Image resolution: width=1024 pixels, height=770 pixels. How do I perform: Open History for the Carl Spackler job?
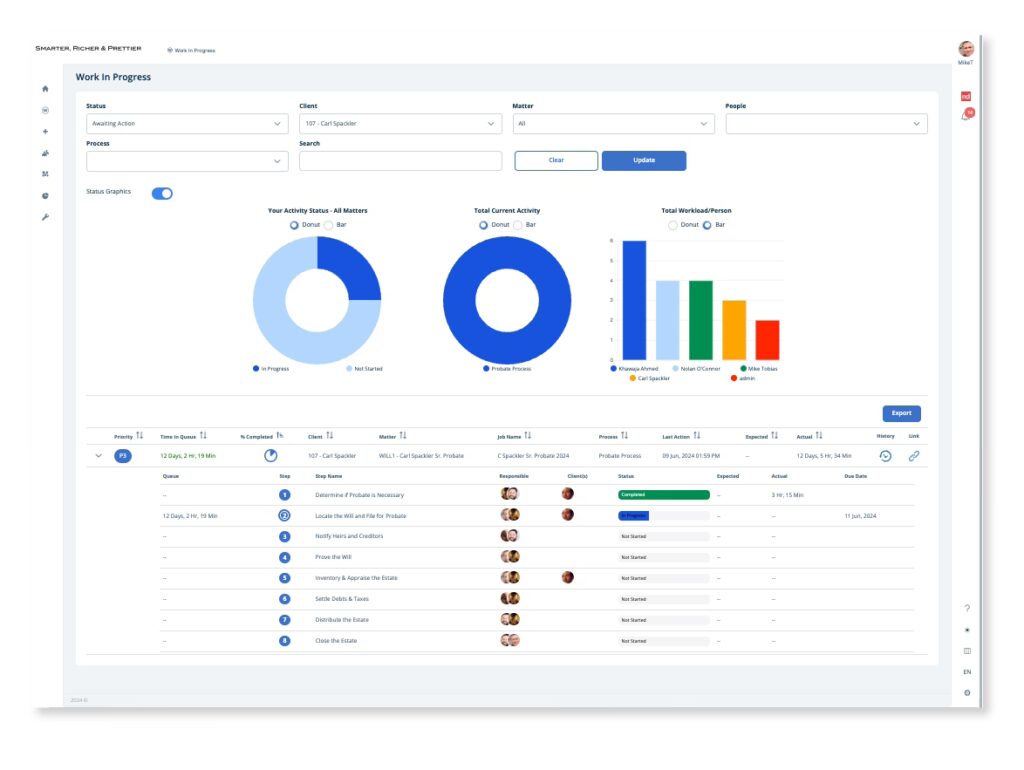[885, 456]
